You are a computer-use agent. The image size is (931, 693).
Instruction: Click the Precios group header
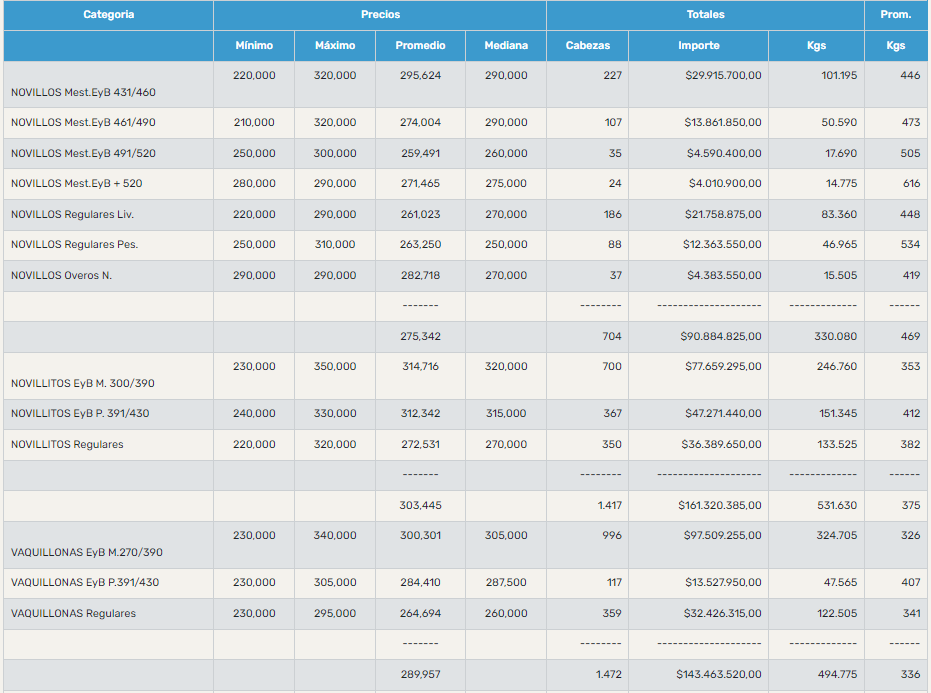pyautogui.click(x=380, y=15)
